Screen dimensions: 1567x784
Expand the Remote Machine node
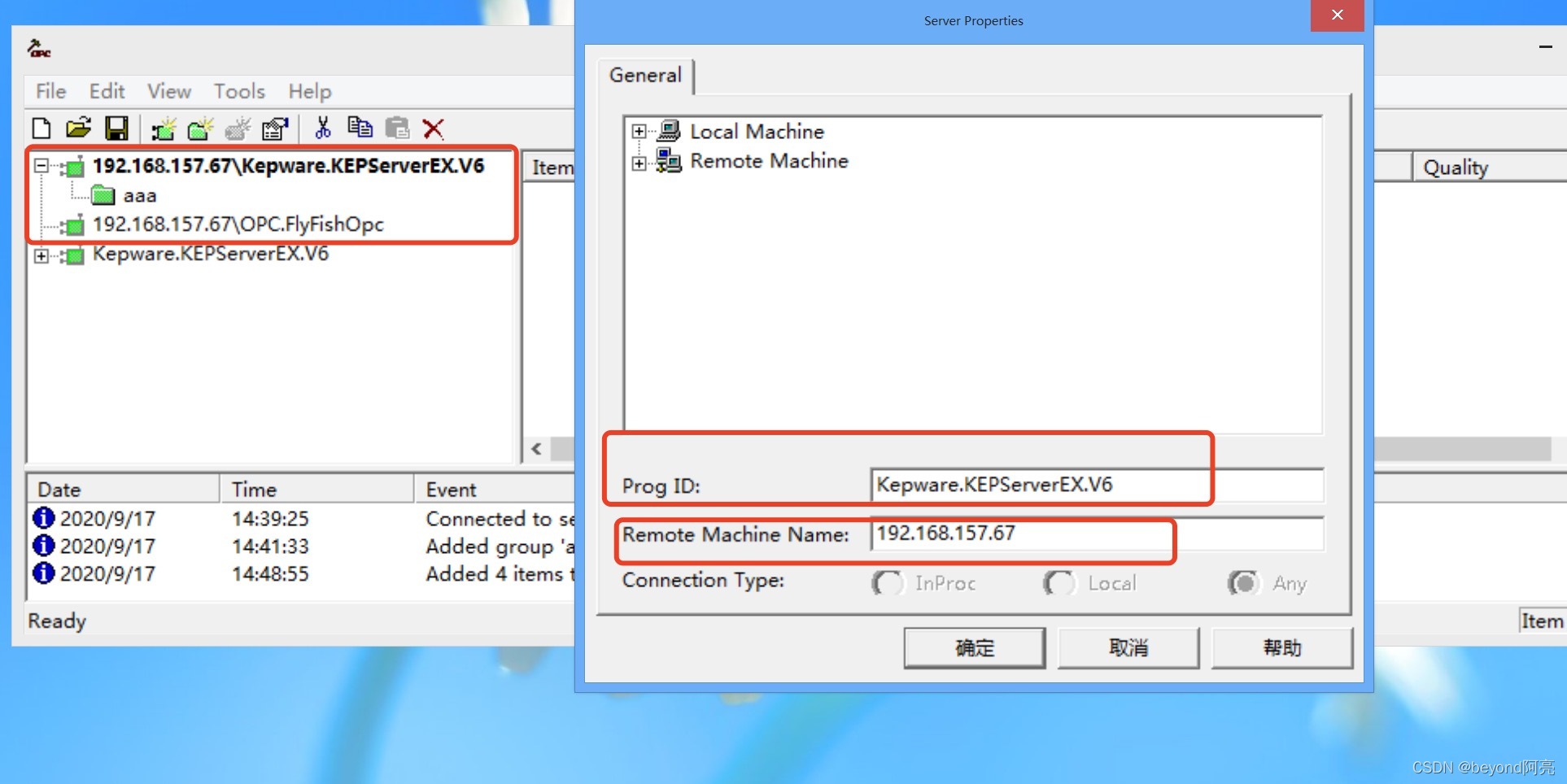639,163
